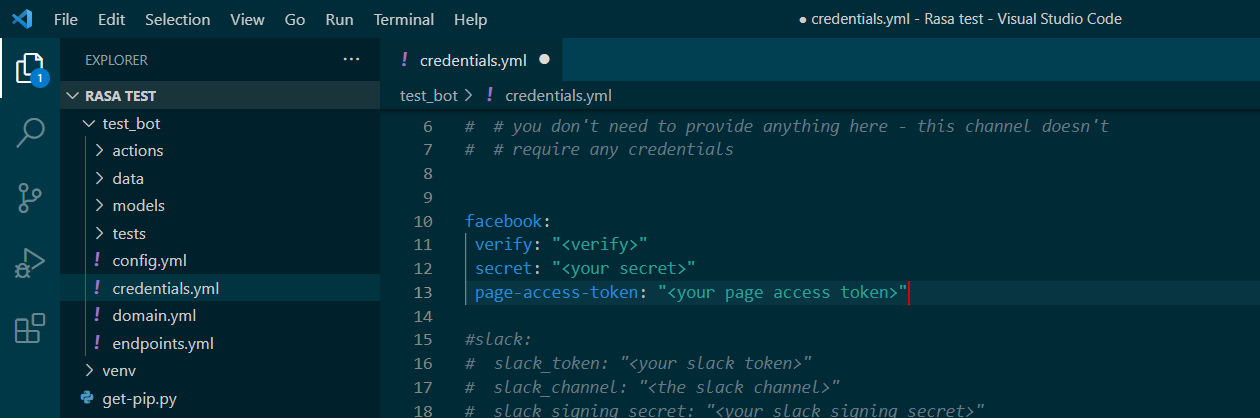Viewport: 1260px width, 418px height.
Task: Open endpoints.yml in the explorer
Action: pos(162,343)
